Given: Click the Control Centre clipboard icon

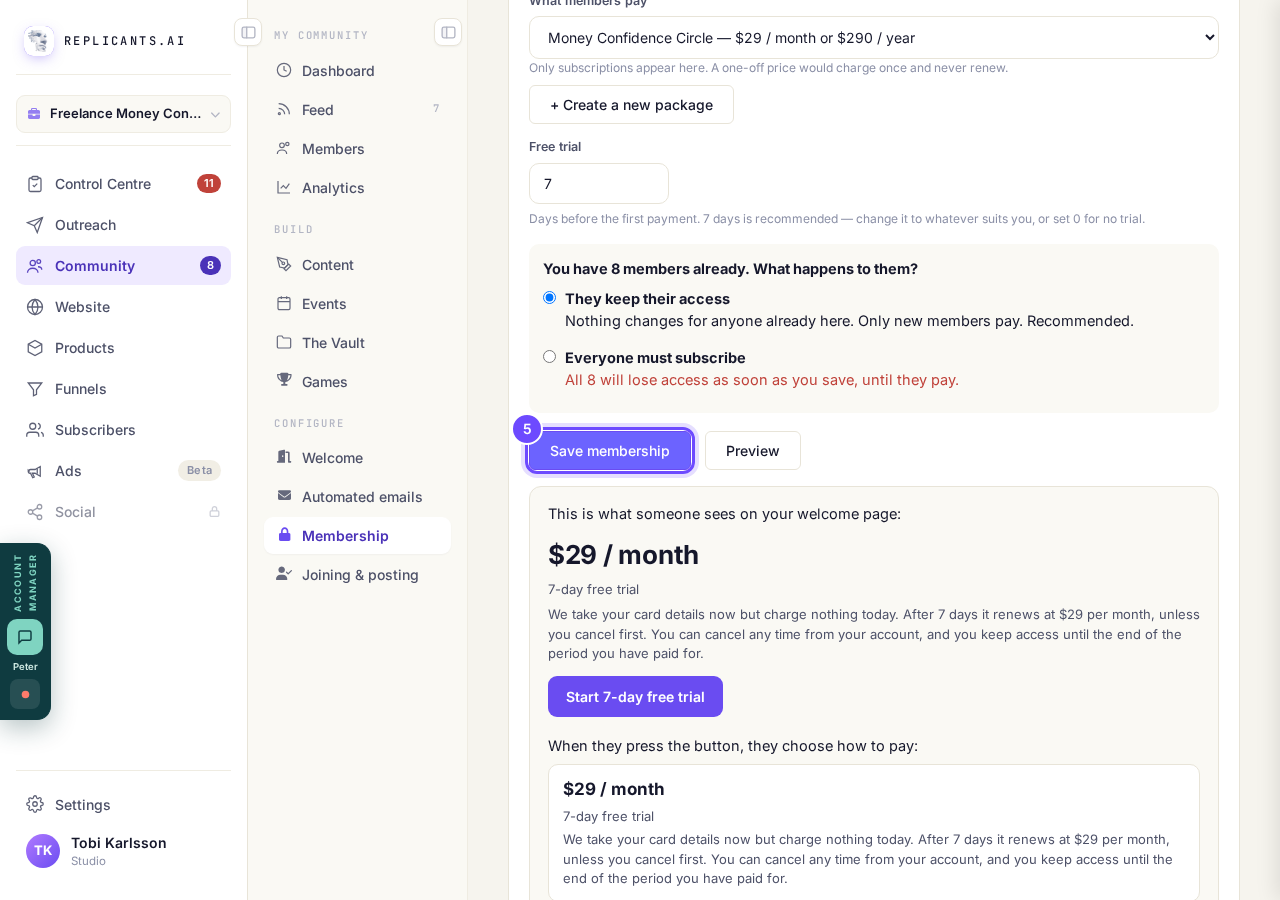Looking at the screenshot, I should (x=35, y=184).
